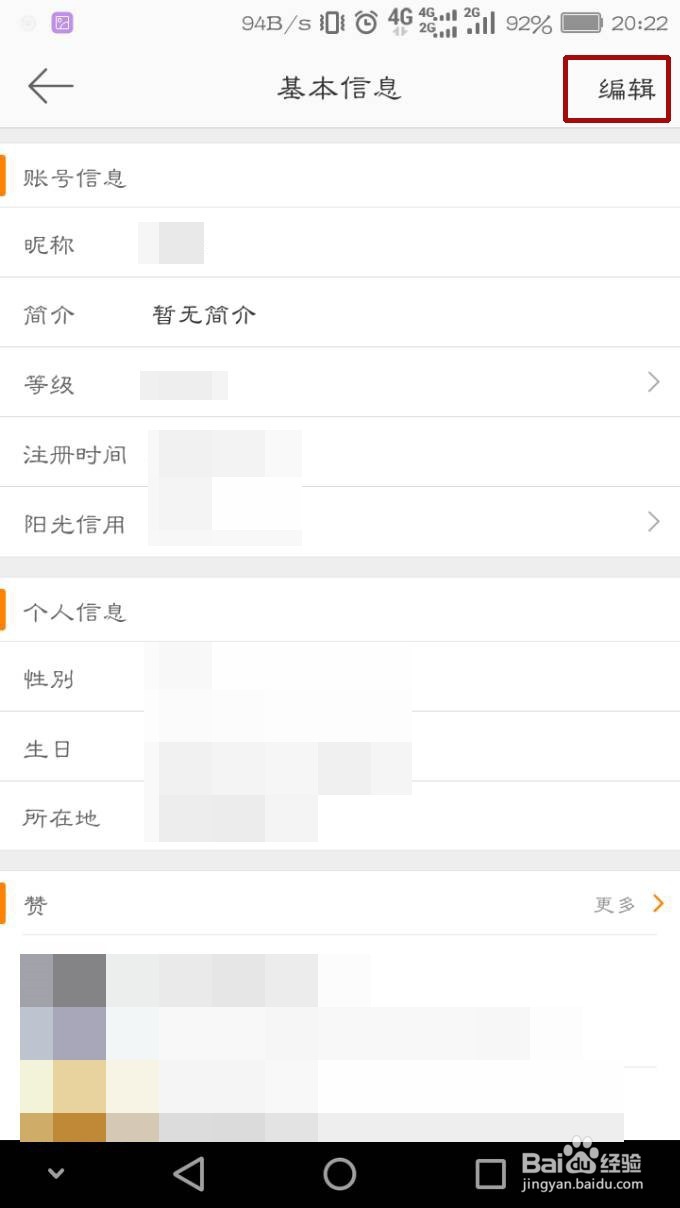Screen dimensions: 680x1208
Task: Collapse navigation bar via the down chevron
Action: [57, 1173]
